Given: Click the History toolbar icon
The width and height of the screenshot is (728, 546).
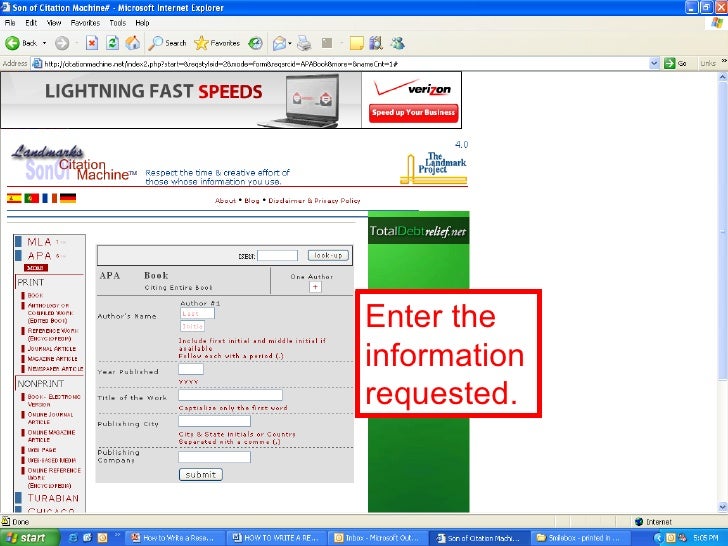Looking at the screenshot, I should pos(255,43).
